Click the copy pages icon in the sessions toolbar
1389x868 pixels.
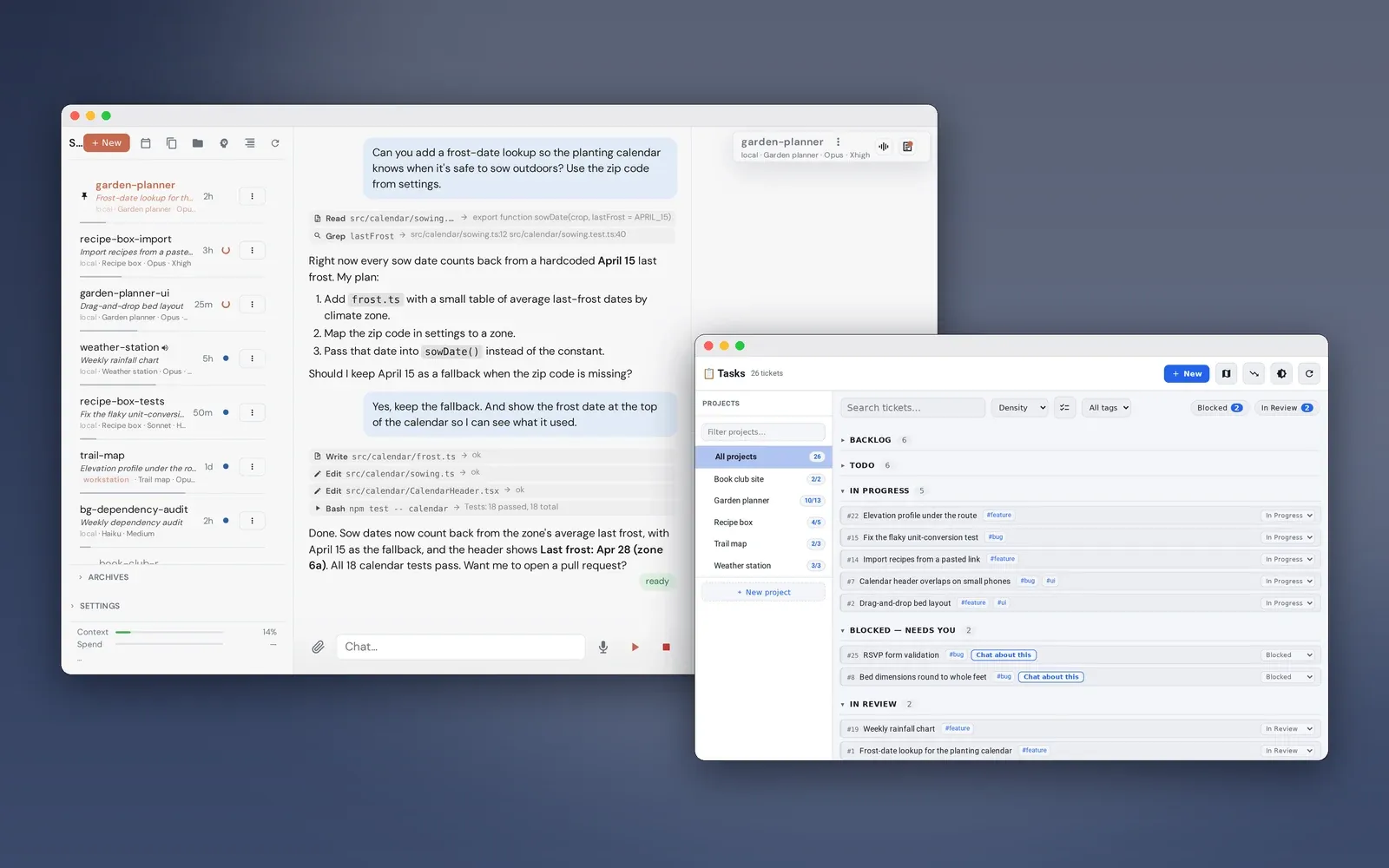(x=172, y=143)
